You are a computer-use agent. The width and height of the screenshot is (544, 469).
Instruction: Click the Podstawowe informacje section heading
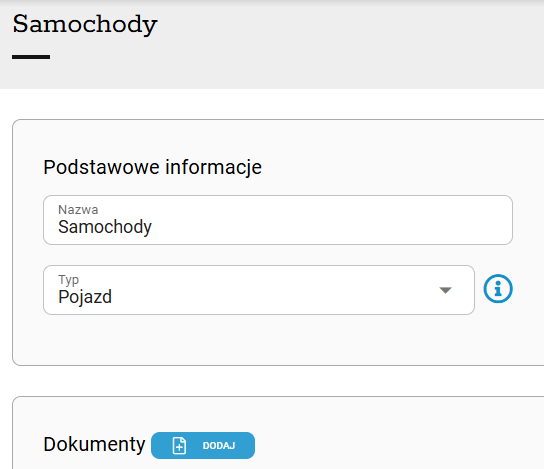152,168
